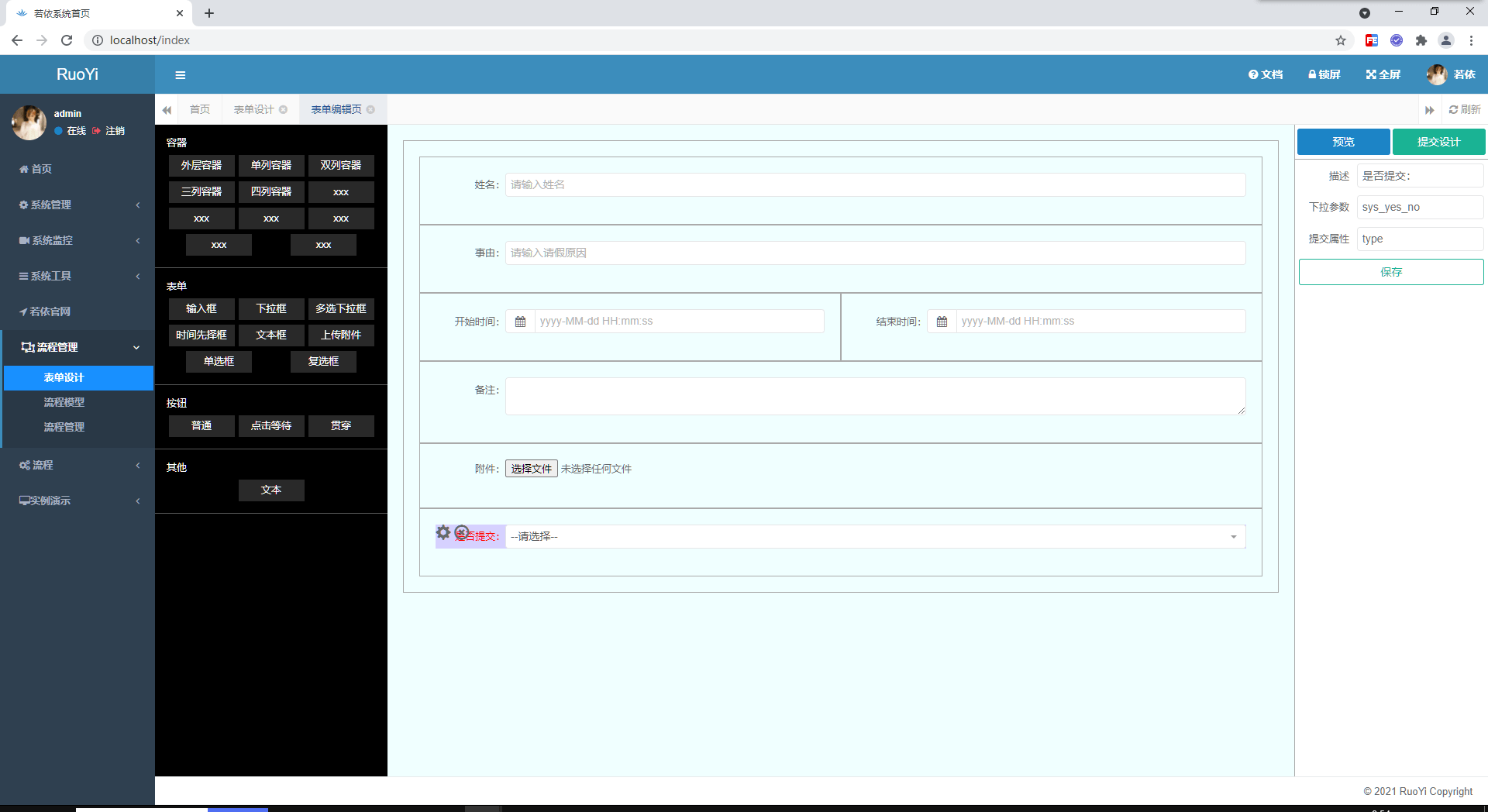Screen dimensions: 1488x812
Task: Click the 预览 preview button
Action: coord(1343,142)
